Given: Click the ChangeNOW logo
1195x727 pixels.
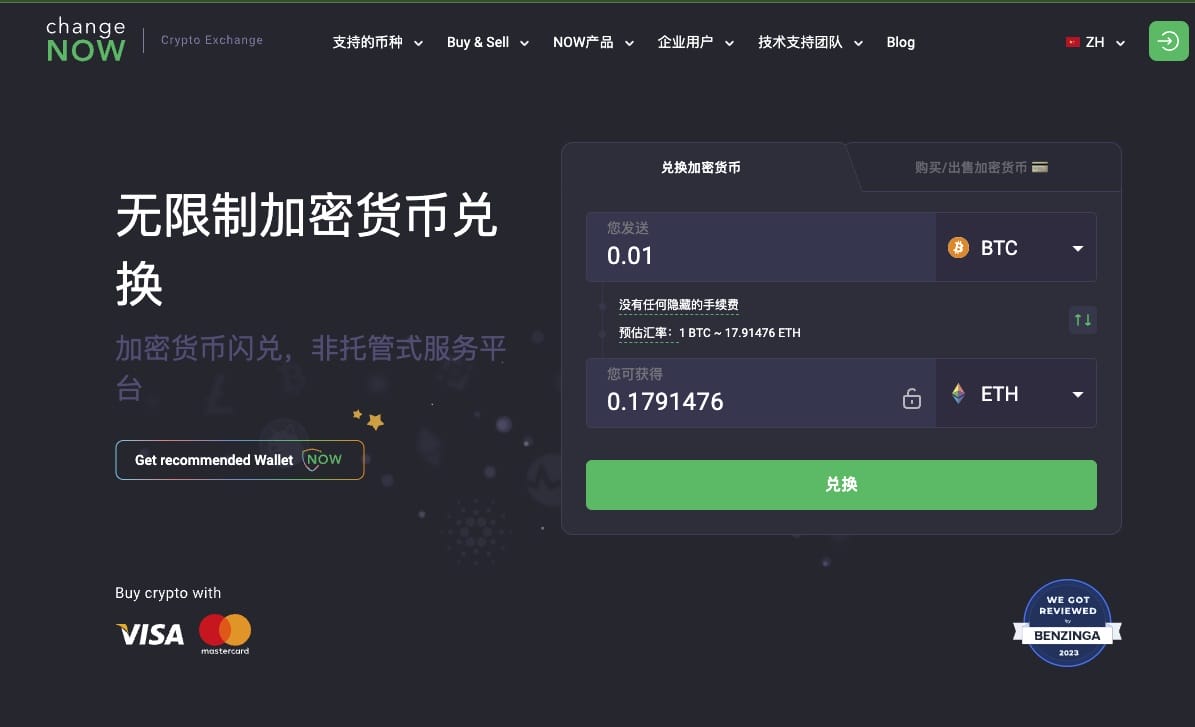Looking at the screenshot, I should pos(85,40).
